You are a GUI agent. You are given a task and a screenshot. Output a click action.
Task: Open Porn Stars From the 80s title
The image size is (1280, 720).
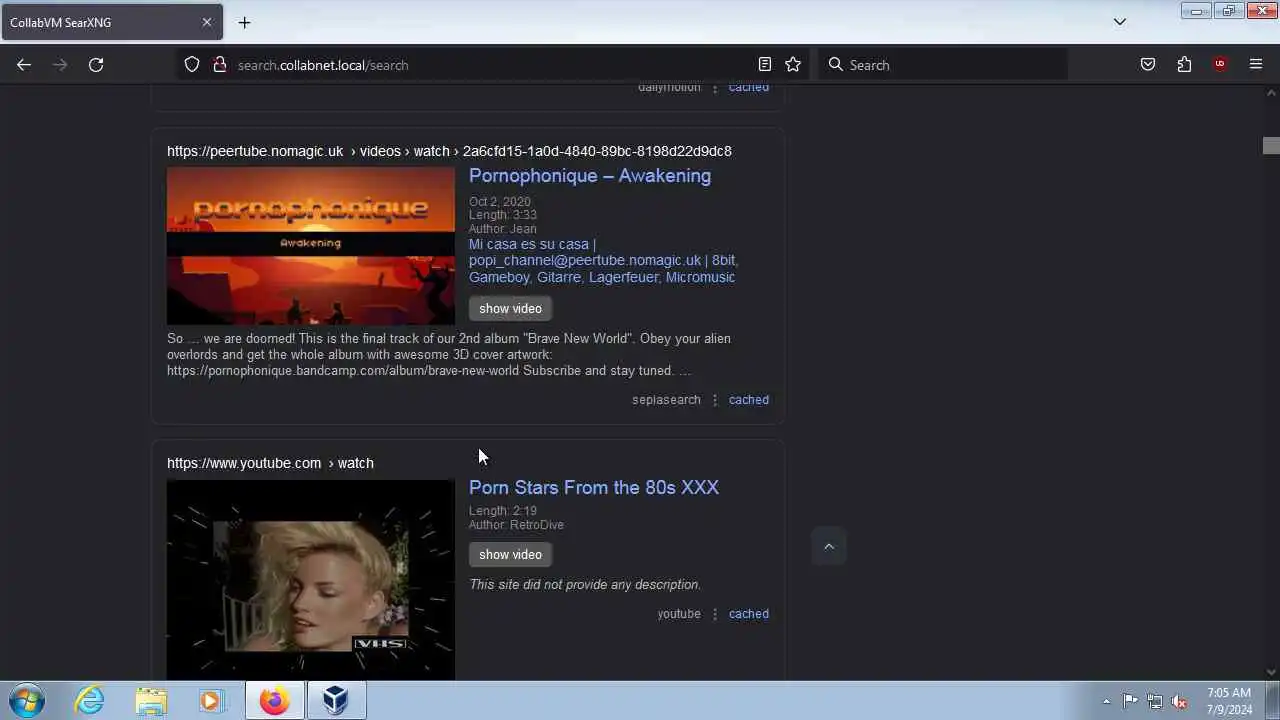pos(594,488)
